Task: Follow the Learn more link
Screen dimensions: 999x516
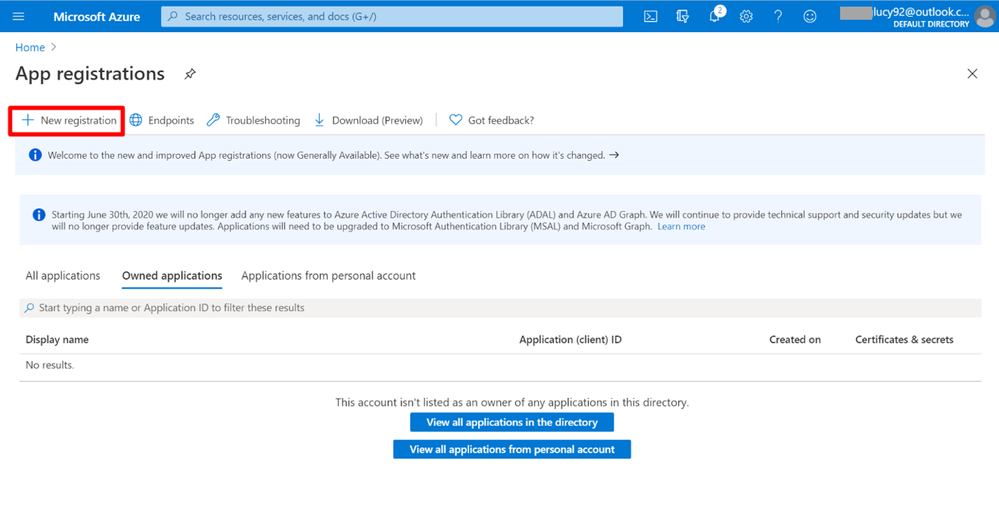Action: pyautogui.click(x=681, y=227)
